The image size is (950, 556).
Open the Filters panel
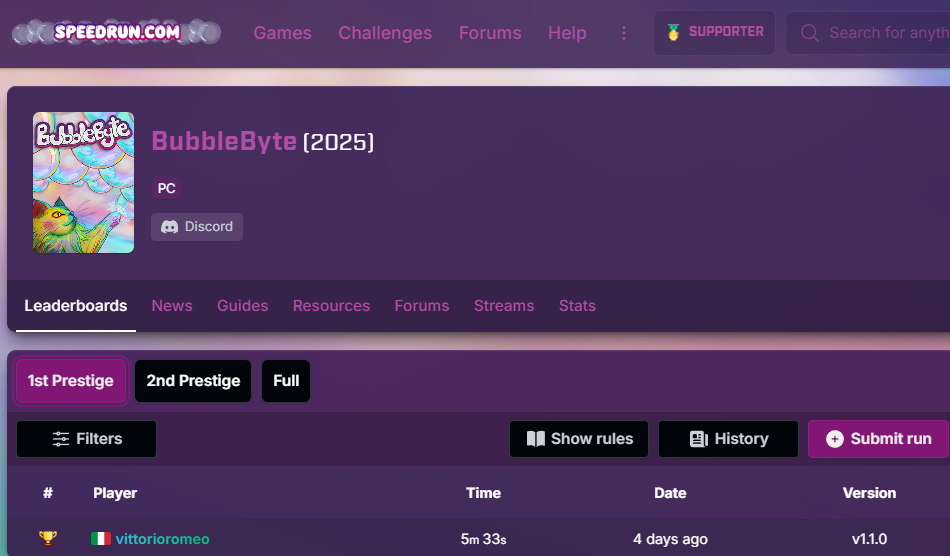tap(87, 439)
